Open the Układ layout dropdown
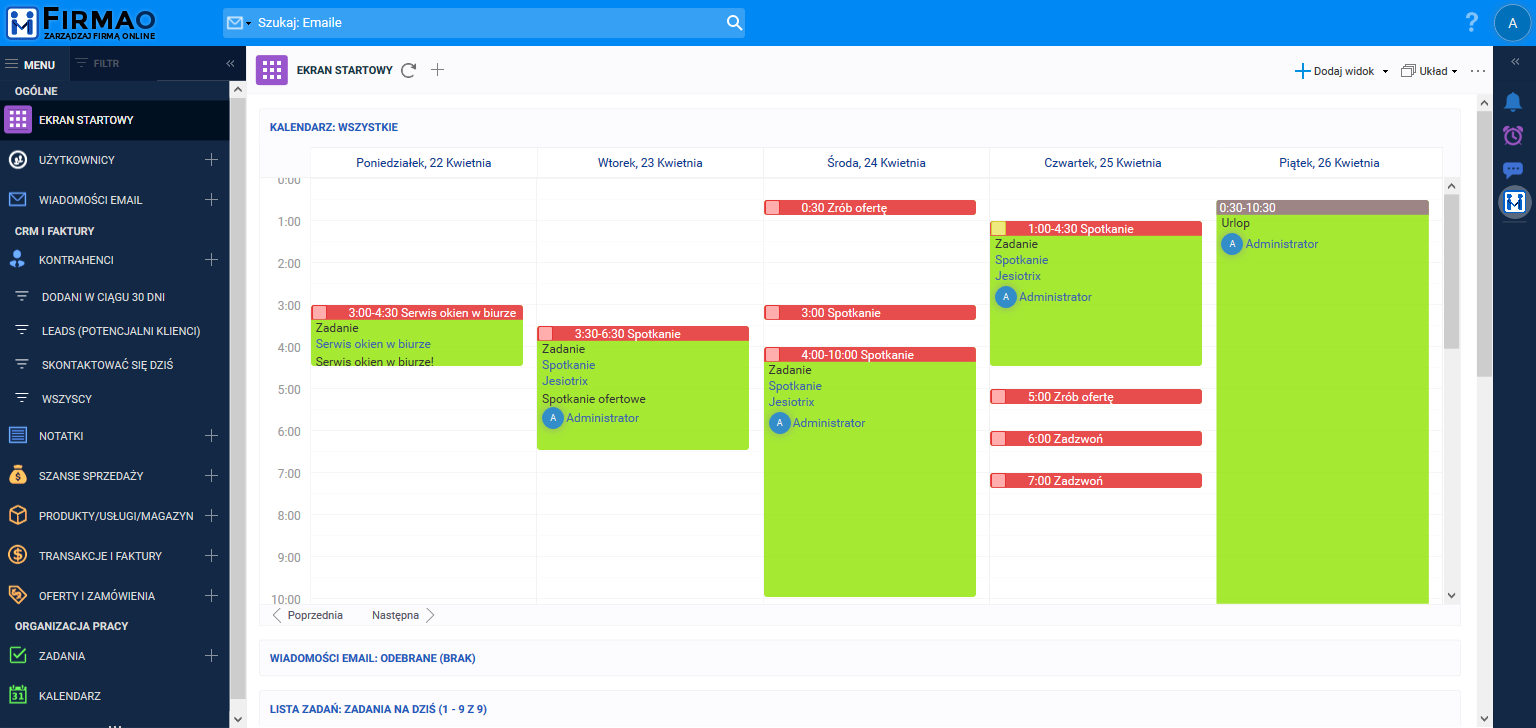This screenshot has width=1536, height=728. click(x=1429, y=71)
